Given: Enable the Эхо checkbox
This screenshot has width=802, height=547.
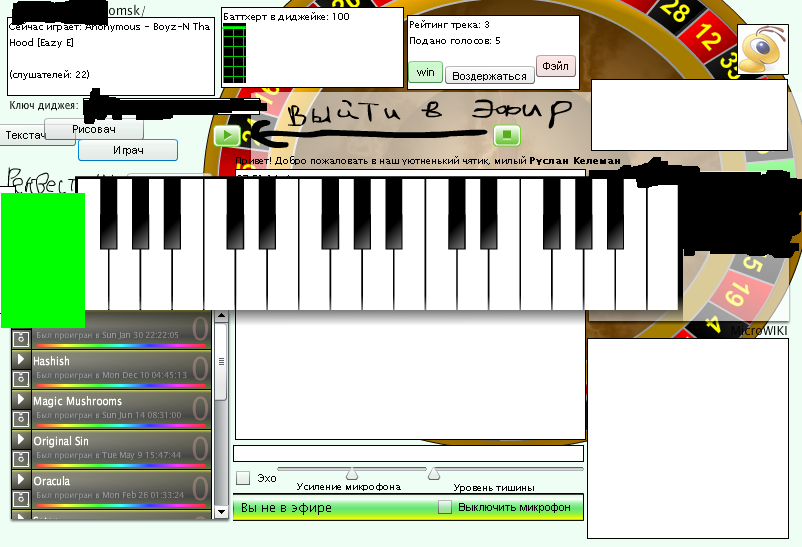Looking at the screenshot, I should (243, 478).
